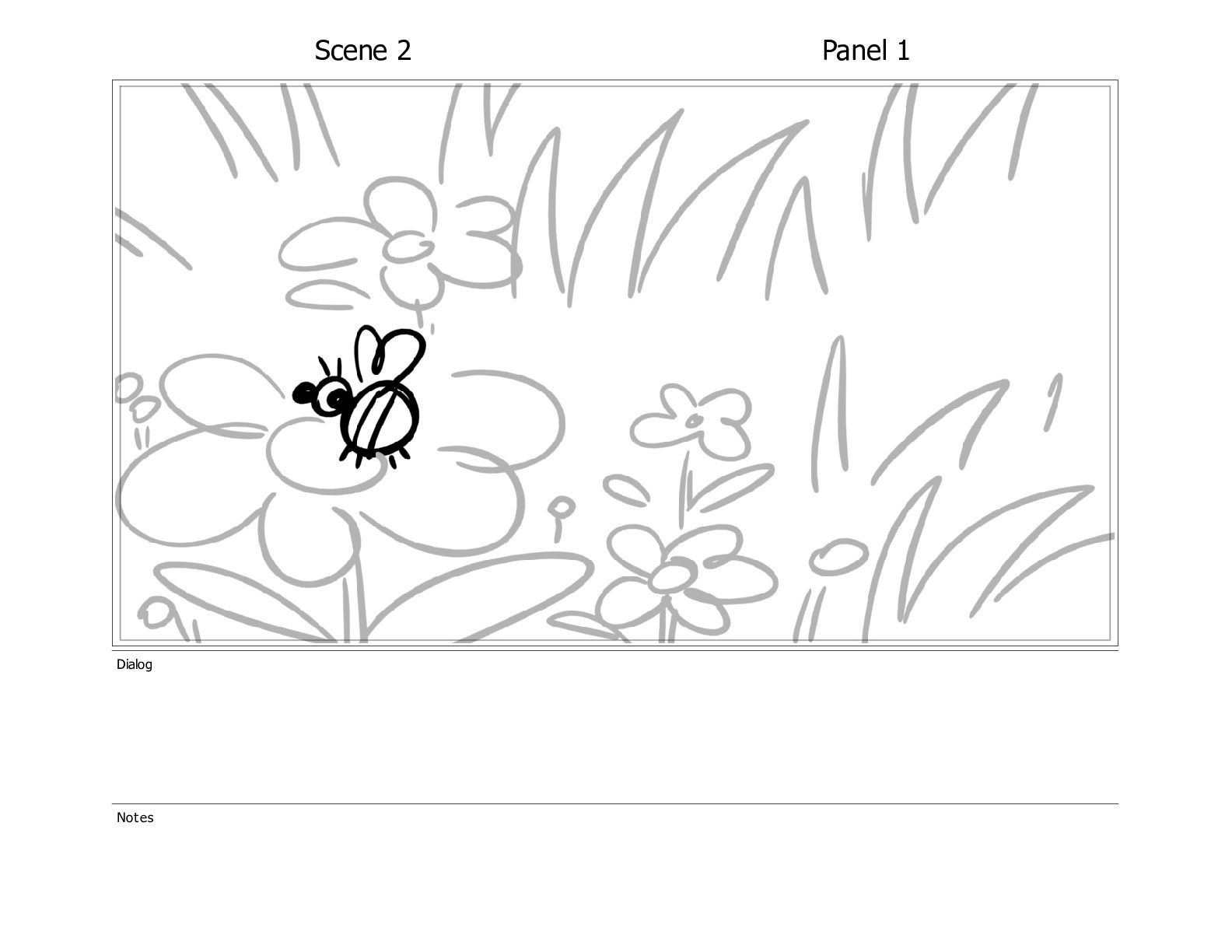Click the bee's black eye
Viewport: 1232px width, 952px height.
point(338,399)
